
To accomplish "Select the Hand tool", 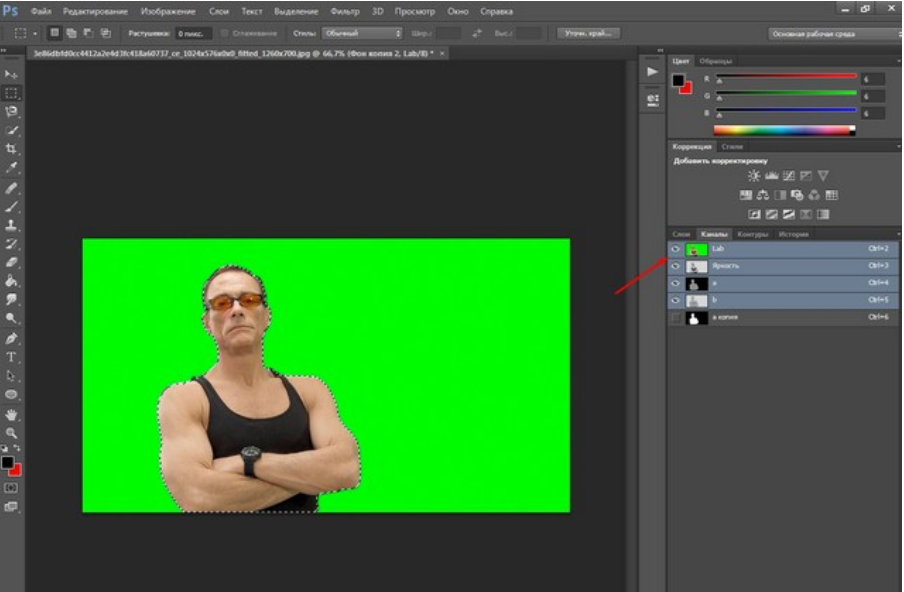I will [12, 414].
